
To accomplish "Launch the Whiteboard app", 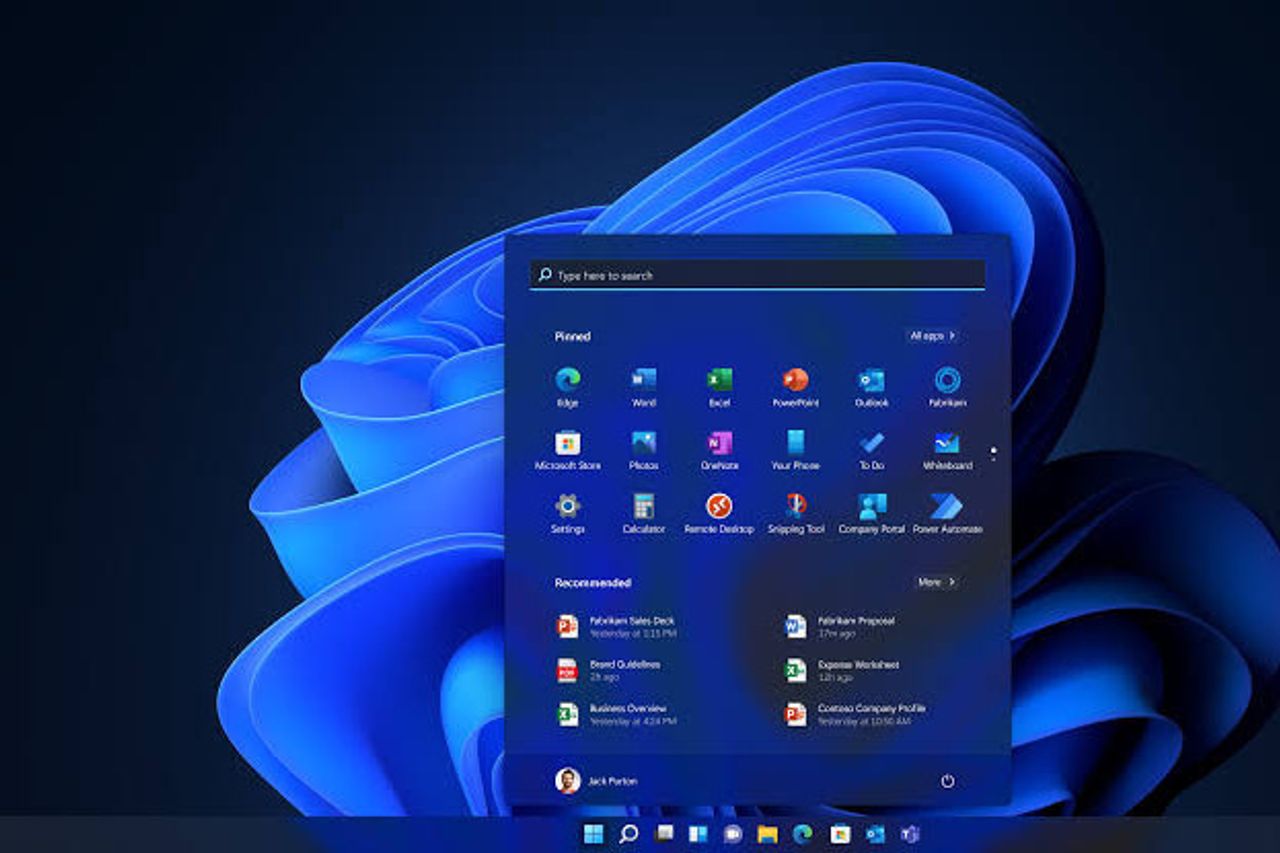I will coord(947,450).
